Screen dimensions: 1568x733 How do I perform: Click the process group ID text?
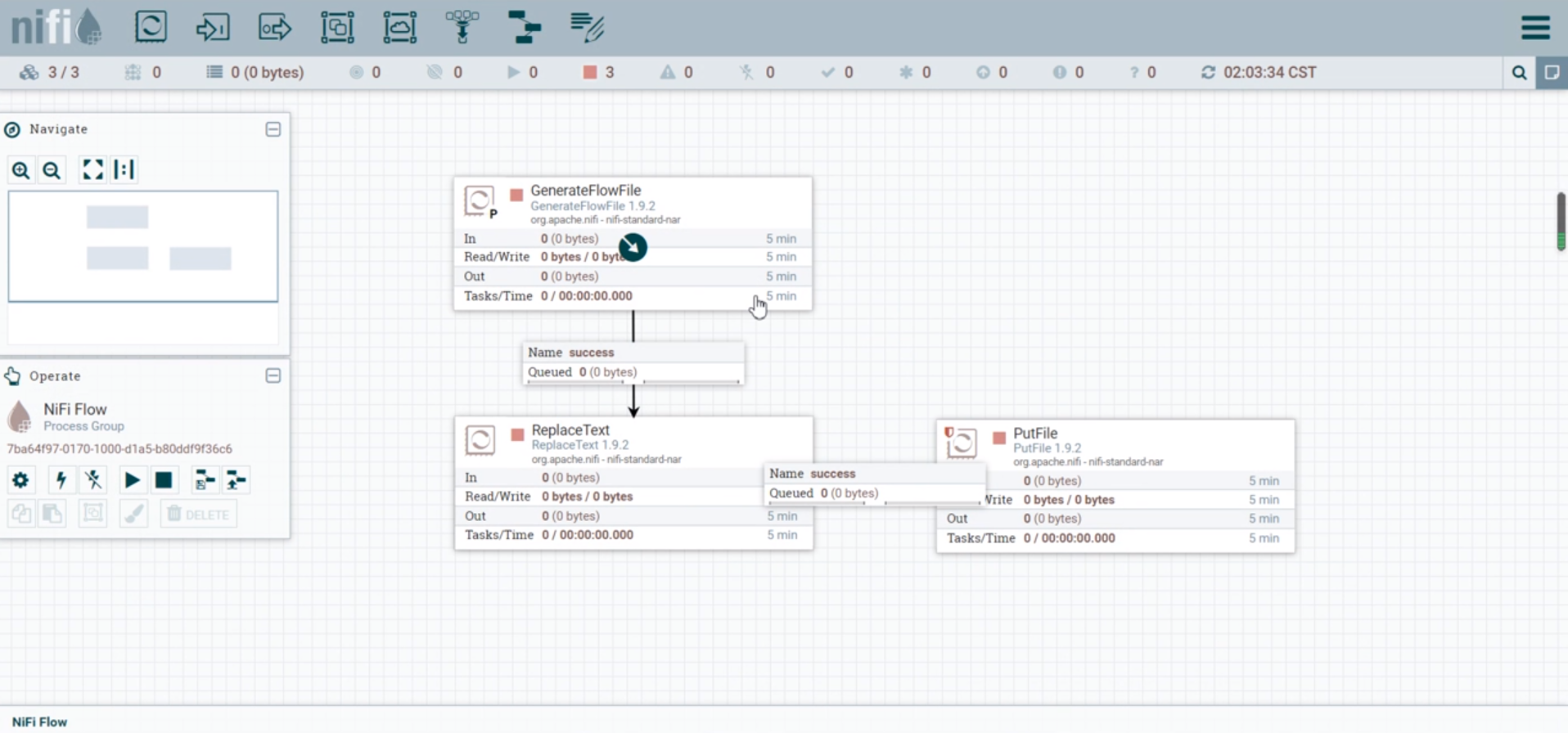click(x=119, y=449)
